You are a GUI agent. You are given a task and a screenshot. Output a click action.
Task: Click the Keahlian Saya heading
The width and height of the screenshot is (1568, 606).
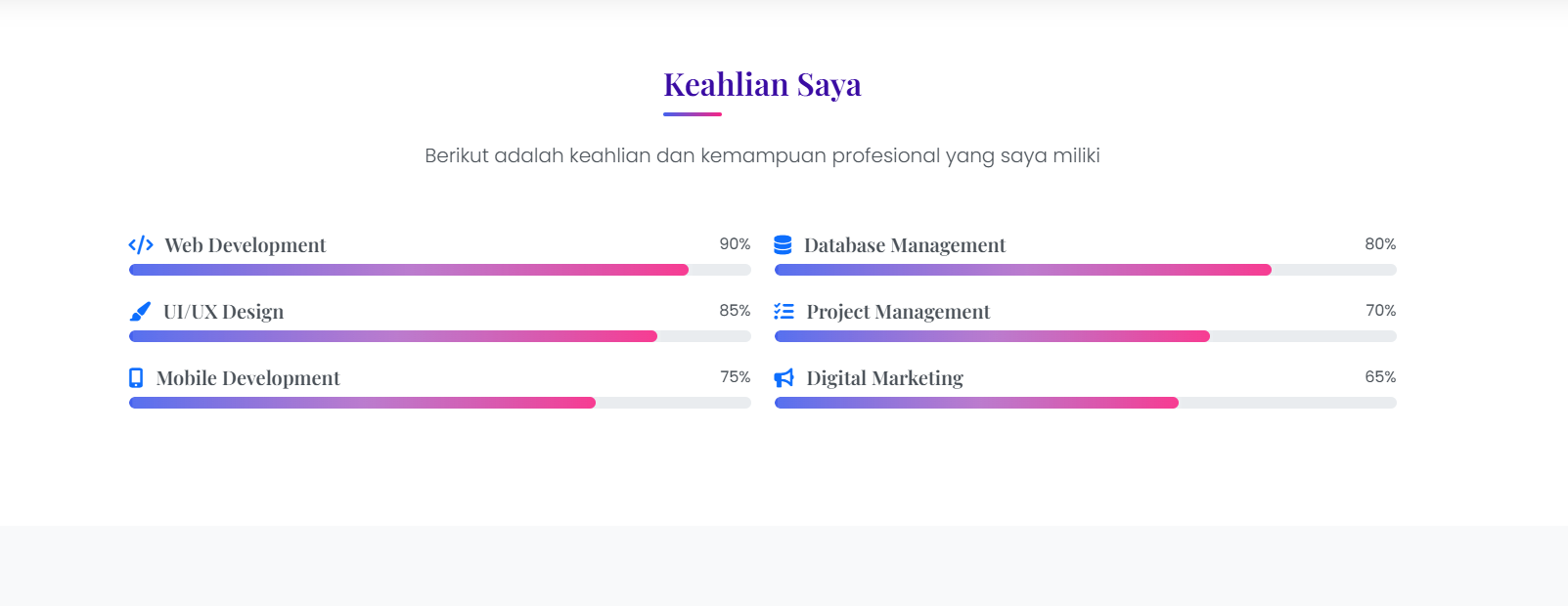pyautogui.click(x=762, y=85)
